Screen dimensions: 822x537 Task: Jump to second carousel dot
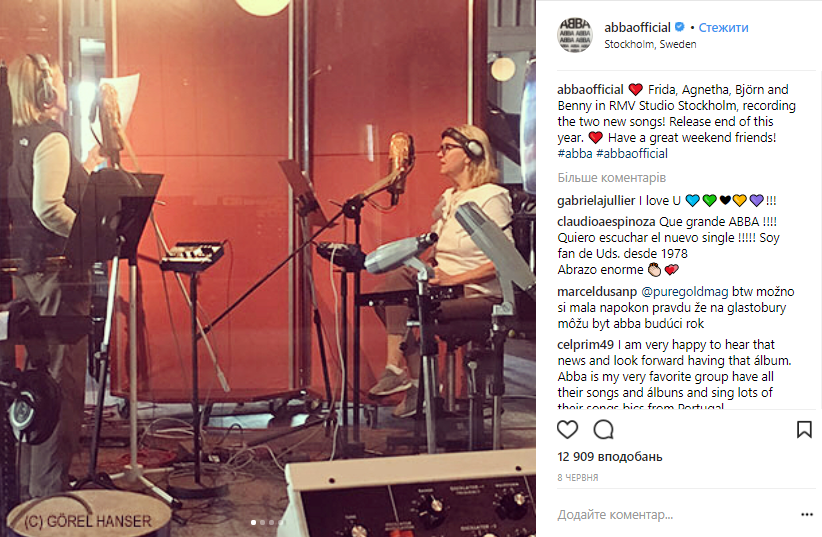click(263, 522)
